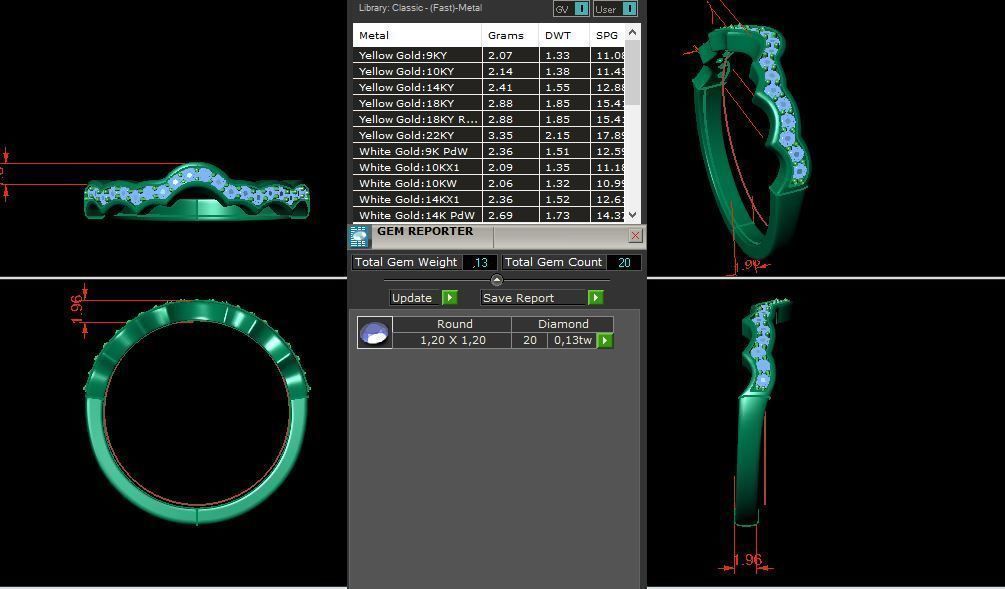Click the Round gem shape cell
1005x589 pixels.
[453, 324]
